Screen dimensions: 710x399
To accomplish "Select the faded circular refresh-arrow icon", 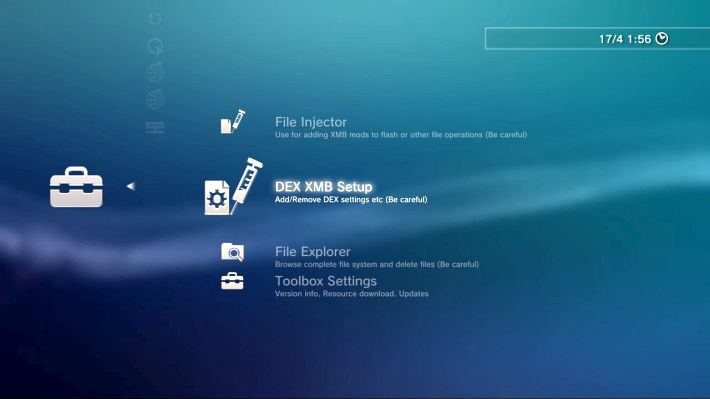I will pos(155,46).
